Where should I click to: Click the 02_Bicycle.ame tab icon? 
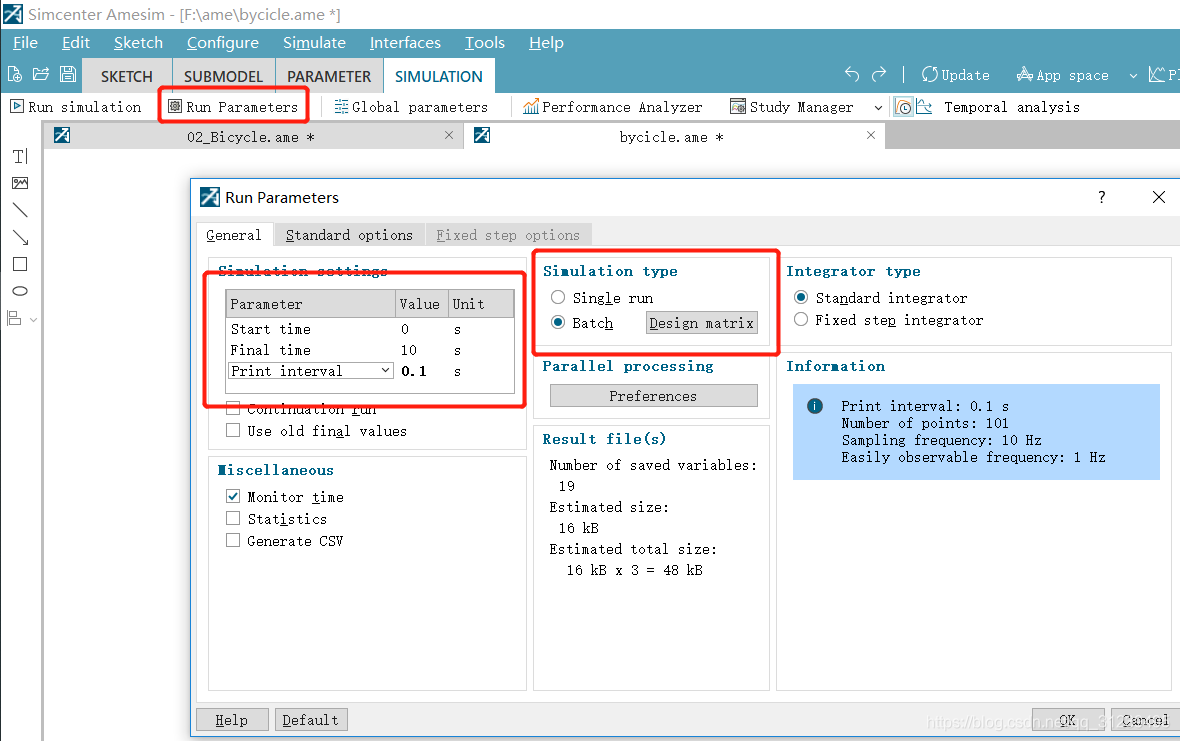coord(62,135)
